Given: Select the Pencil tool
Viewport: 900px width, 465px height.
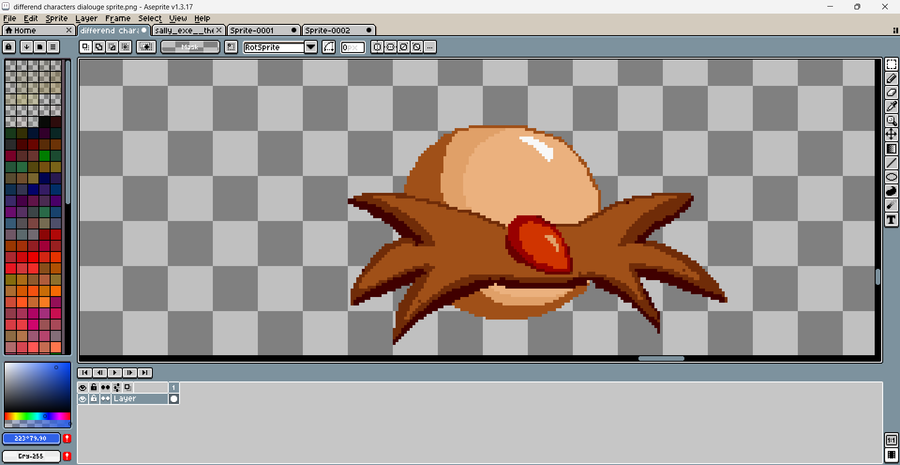Looking at the screenshot, I should 891,78.
